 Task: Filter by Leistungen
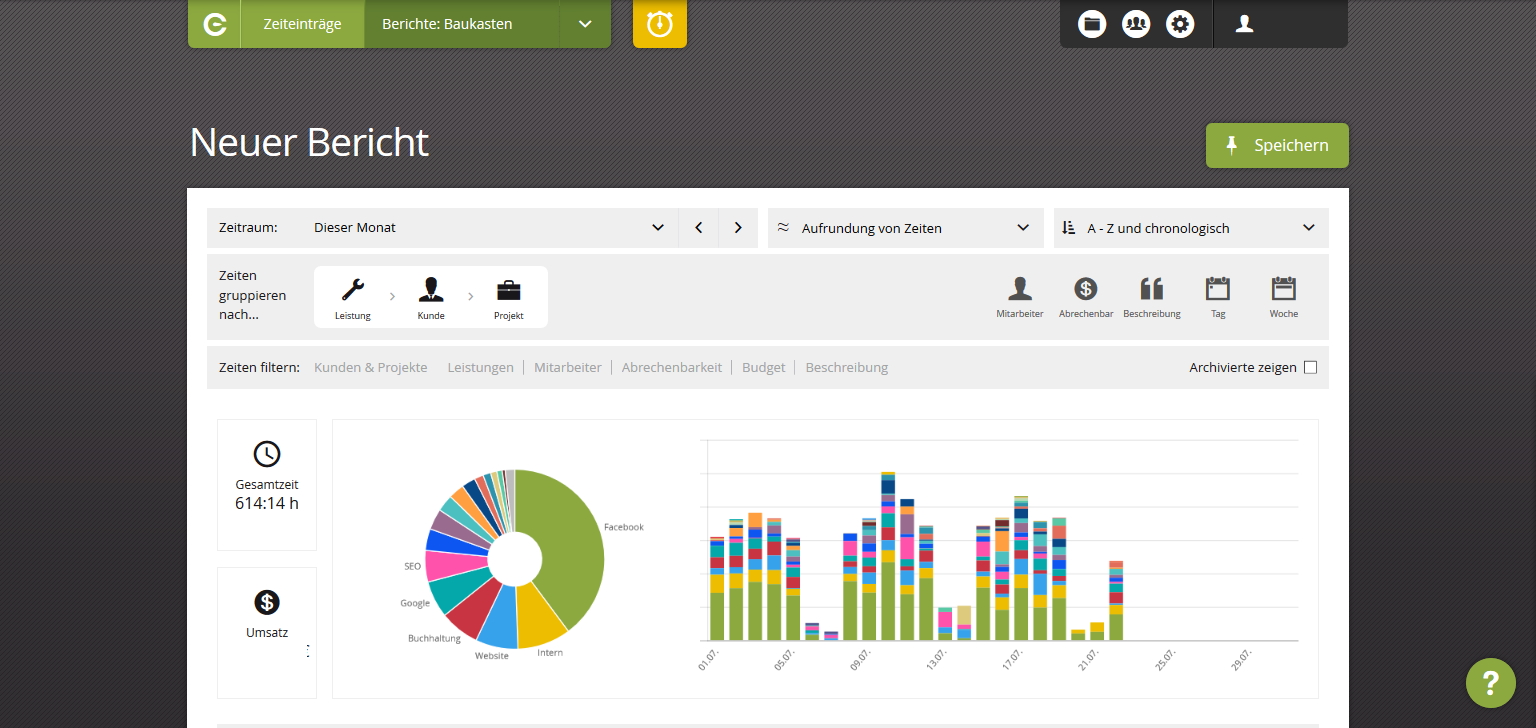point(480,367)
